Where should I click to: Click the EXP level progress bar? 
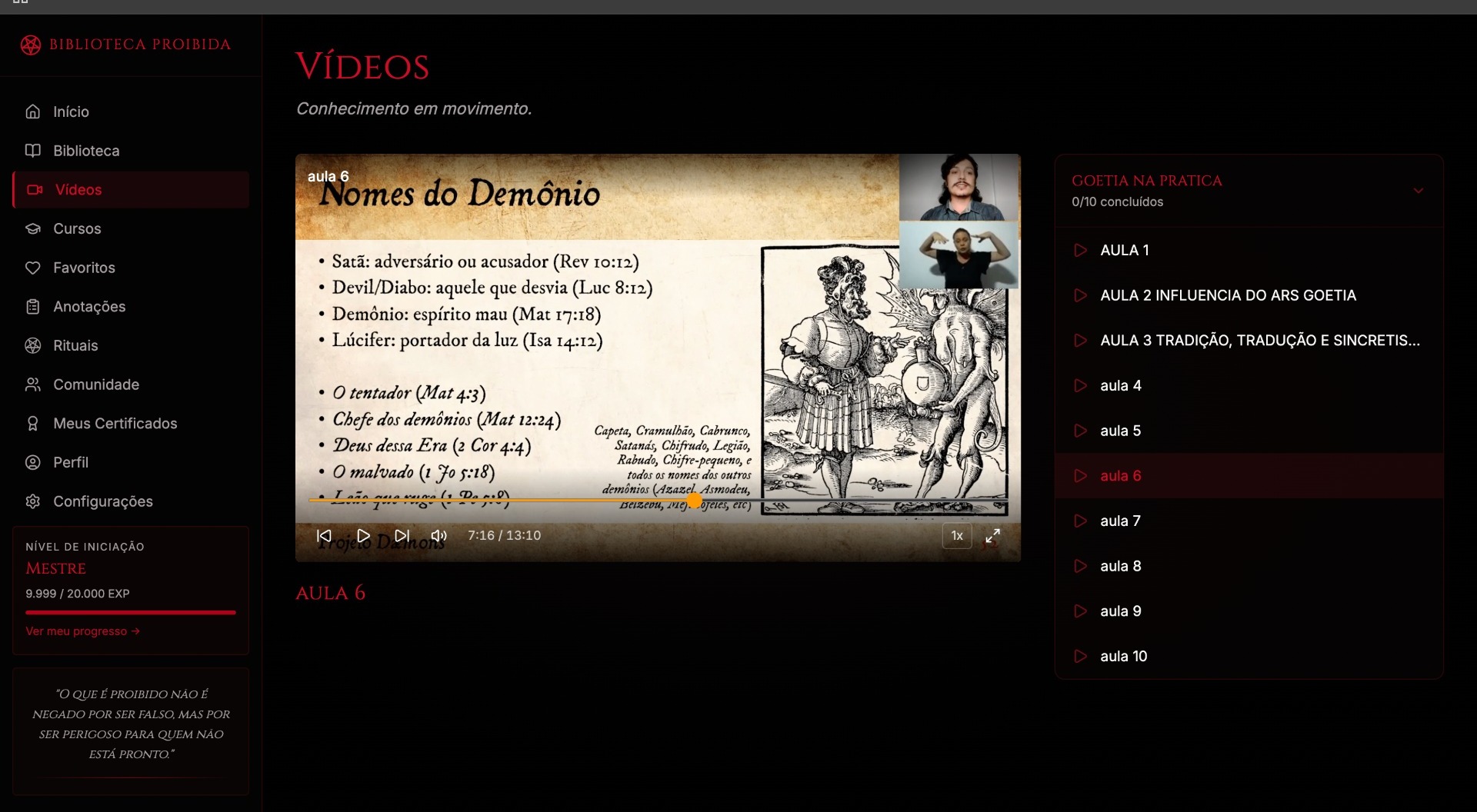(x=131, y=613)
